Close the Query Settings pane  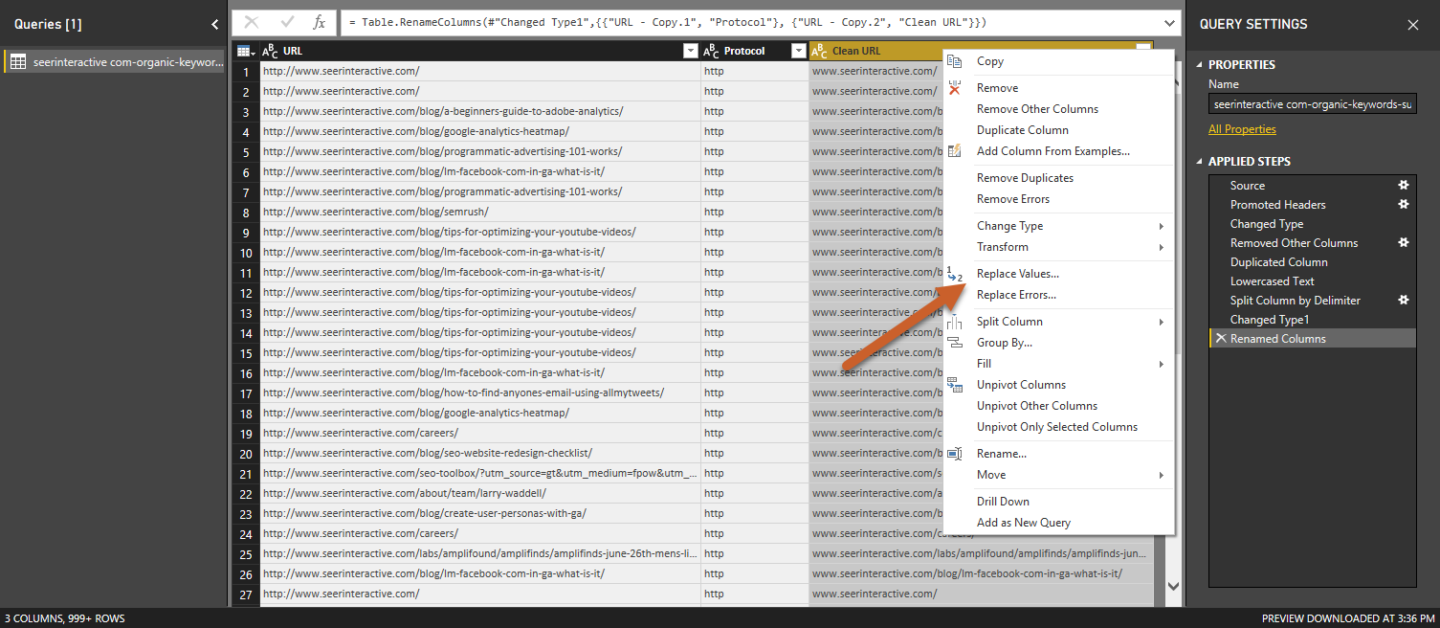pos(1412,24)
